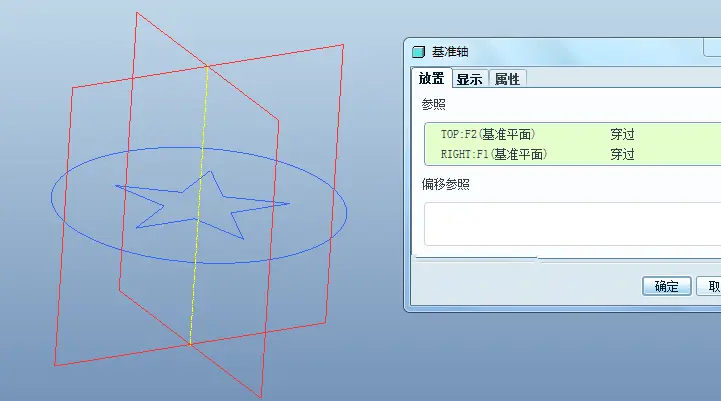Select the RIGHT:F1 reference row
Screen dimensions: 721x401
tap(572, 154)
